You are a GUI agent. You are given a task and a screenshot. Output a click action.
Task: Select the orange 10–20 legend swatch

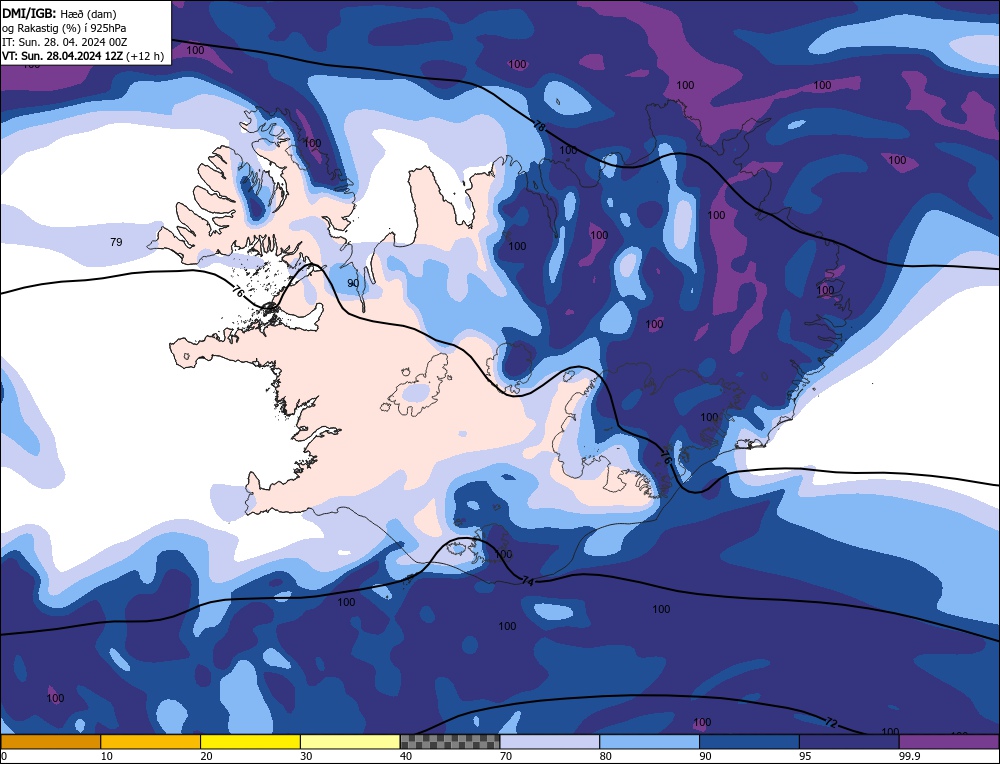tap(151, 741)
